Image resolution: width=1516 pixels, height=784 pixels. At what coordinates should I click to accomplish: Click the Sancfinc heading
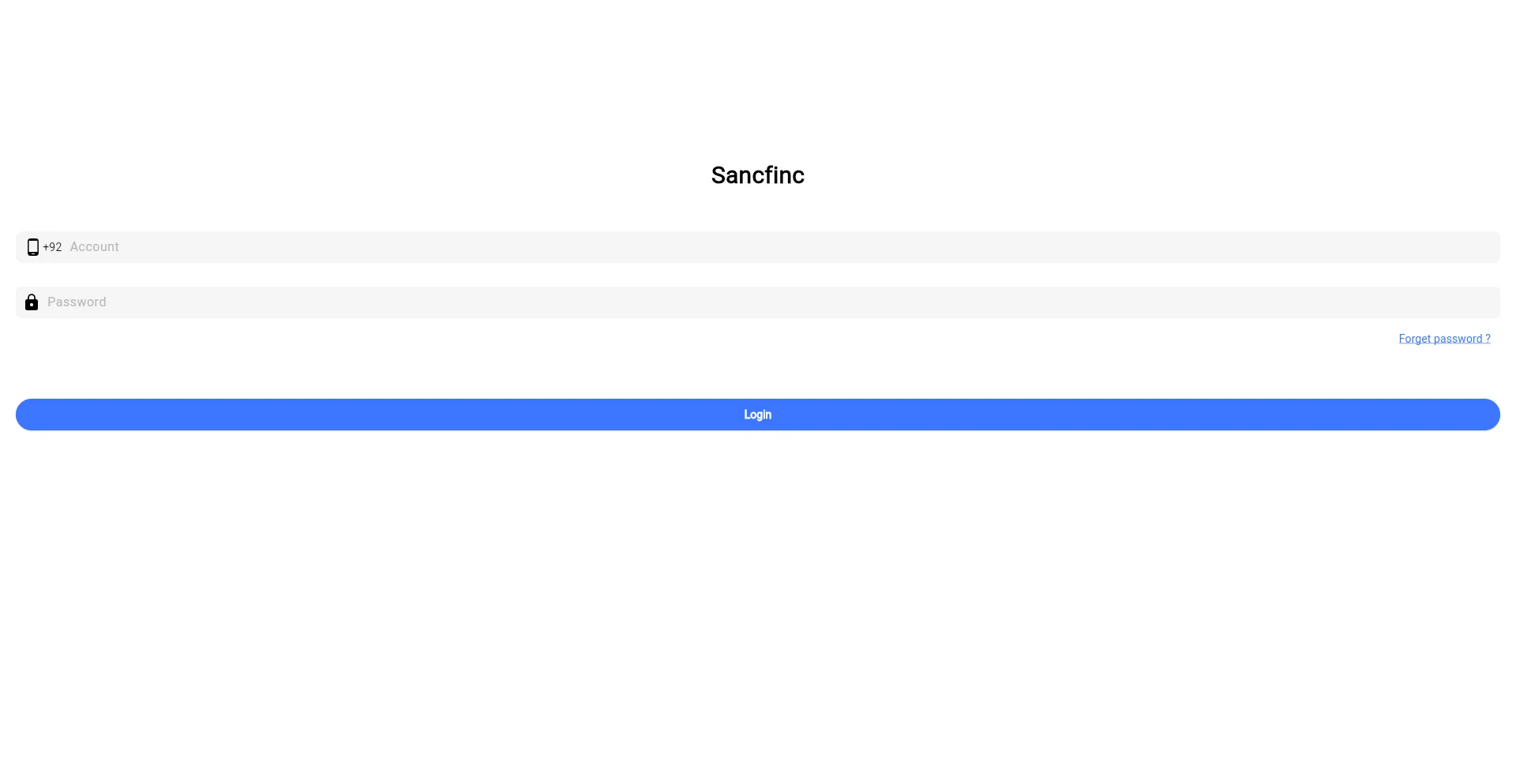pyautogui.click(x=757, y=175)
